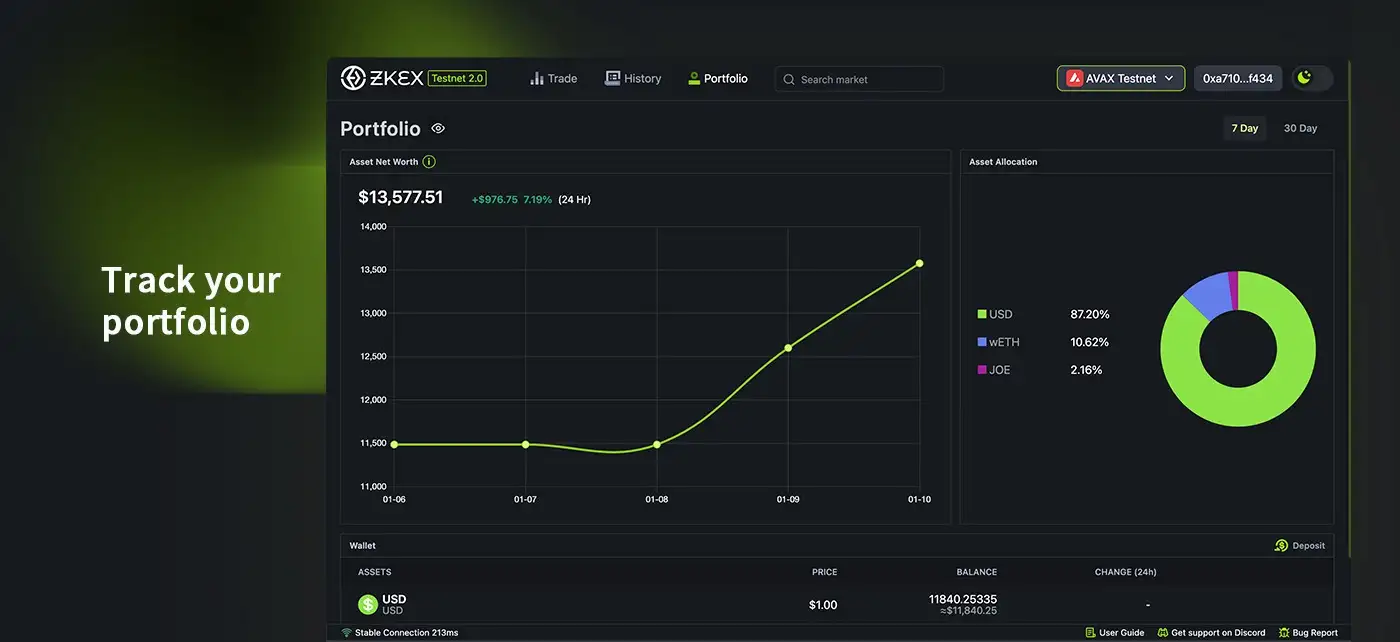The width and height of the screenshot is (1400, 642).
Task: Open the Trade tab
Action: [x=553, y=78]
